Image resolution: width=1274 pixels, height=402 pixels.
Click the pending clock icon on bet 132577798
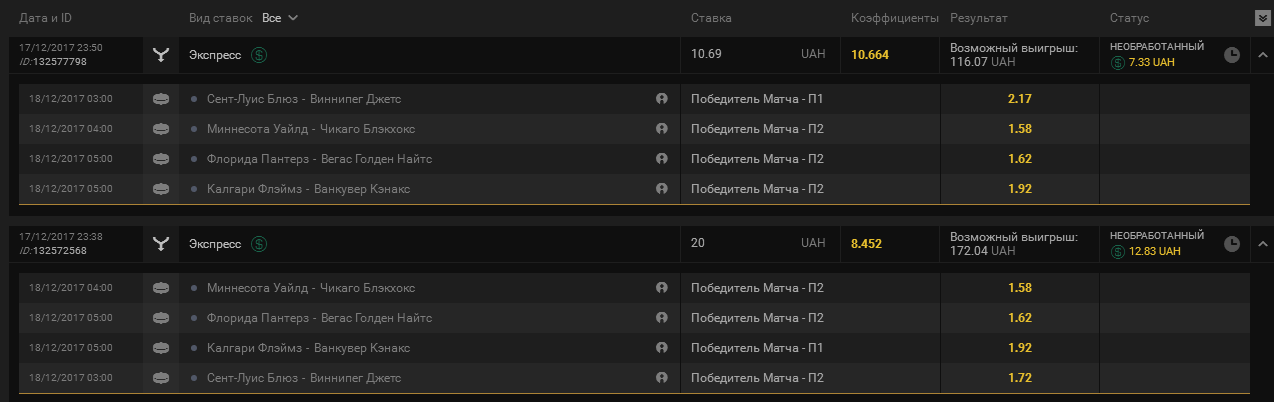tap(1232, 54)
